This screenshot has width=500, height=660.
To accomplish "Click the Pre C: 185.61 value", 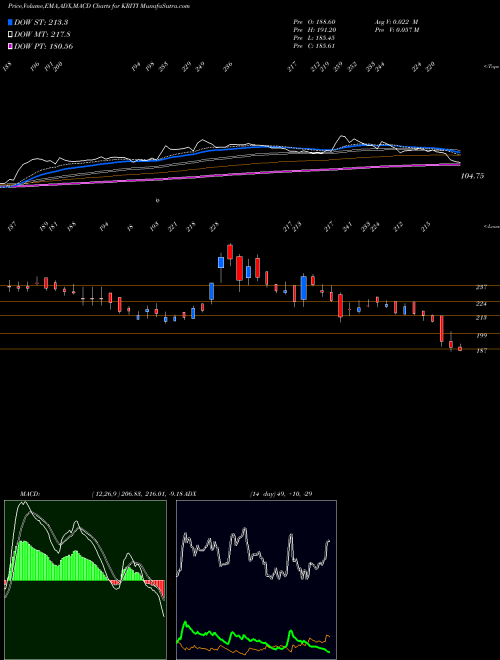I will (314, 46).
